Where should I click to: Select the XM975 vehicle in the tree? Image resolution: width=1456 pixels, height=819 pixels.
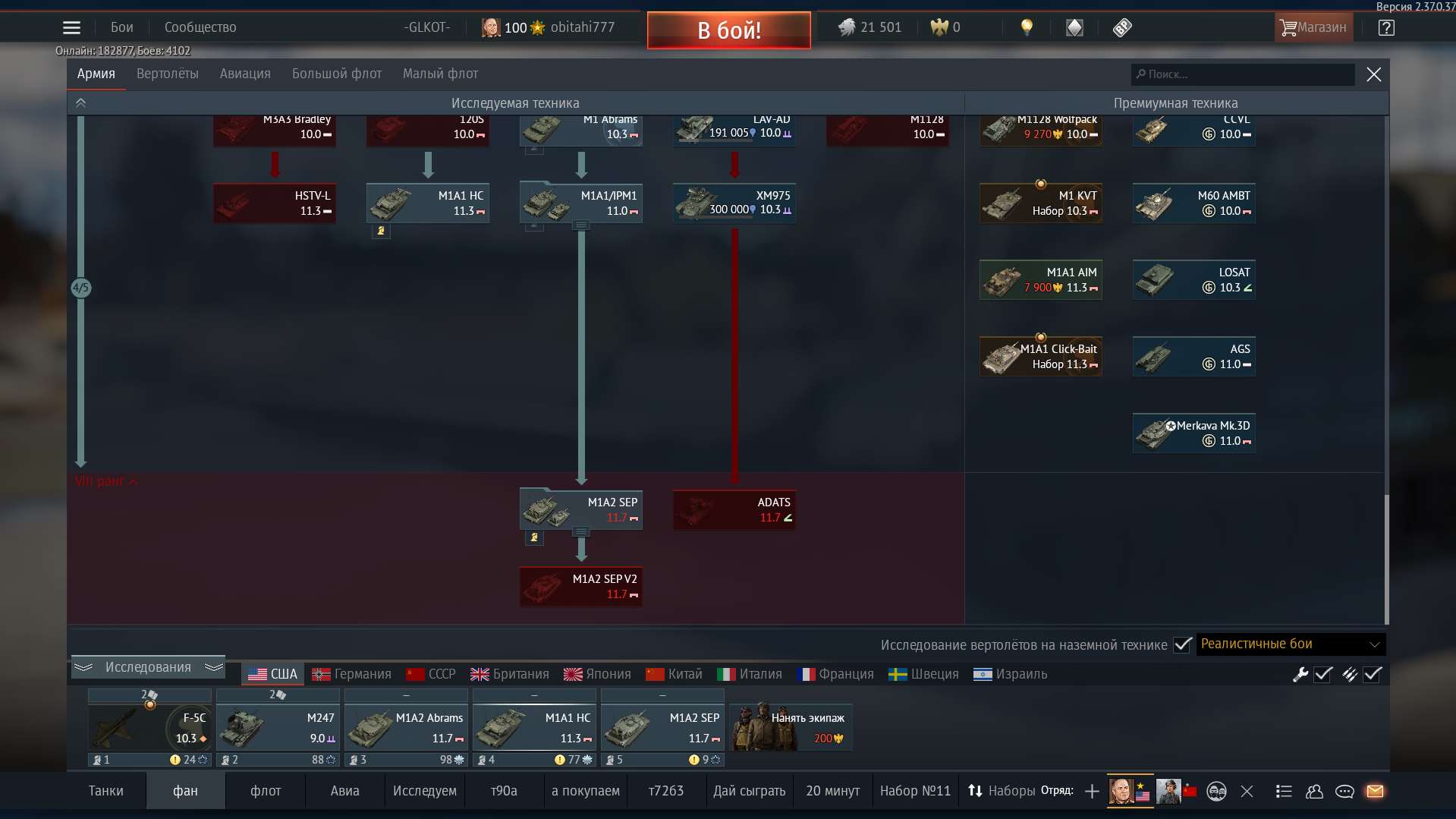click(734, 203)
